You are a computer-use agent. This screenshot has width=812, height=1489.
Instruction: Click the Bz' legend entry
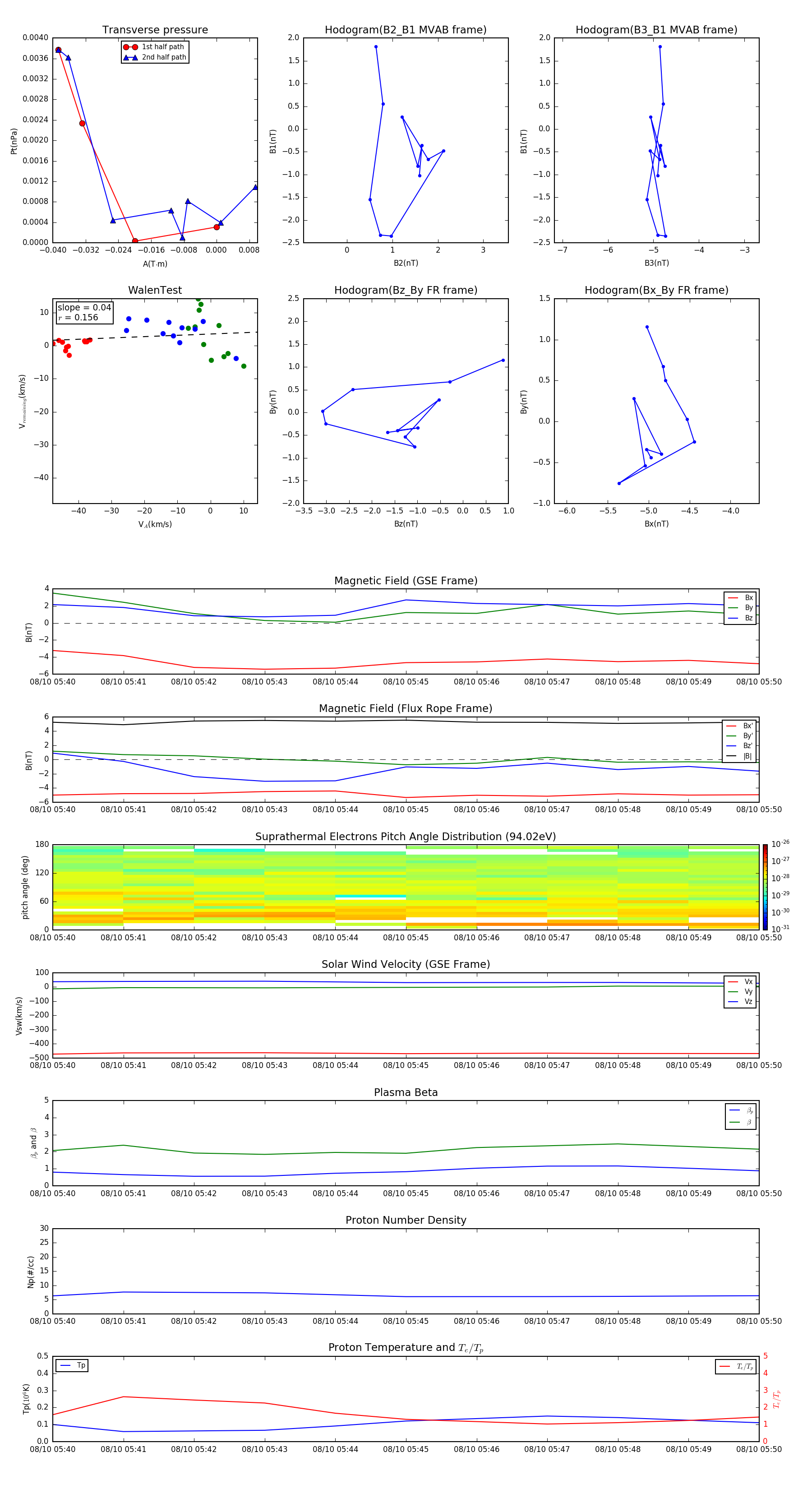(740, 746)
